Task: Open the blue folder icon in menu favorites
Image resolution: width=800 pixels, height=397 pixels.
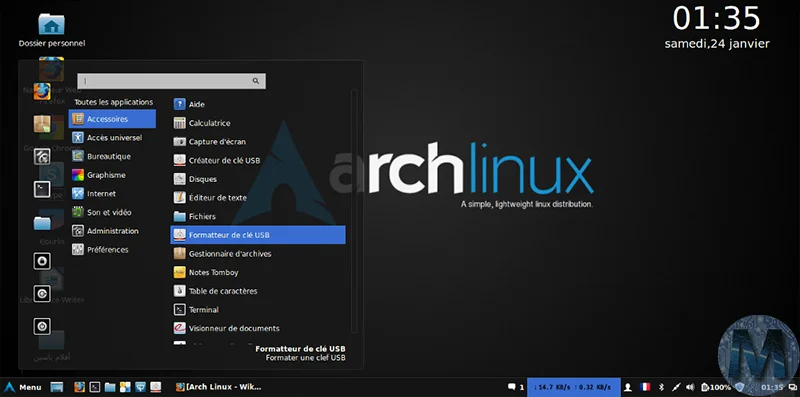Action: [42, 222]
